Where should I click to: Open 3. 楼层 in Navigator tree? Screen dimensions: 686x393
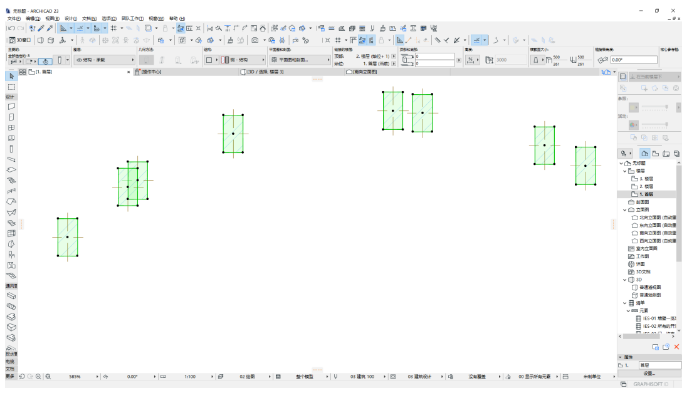tap(642, 179)
